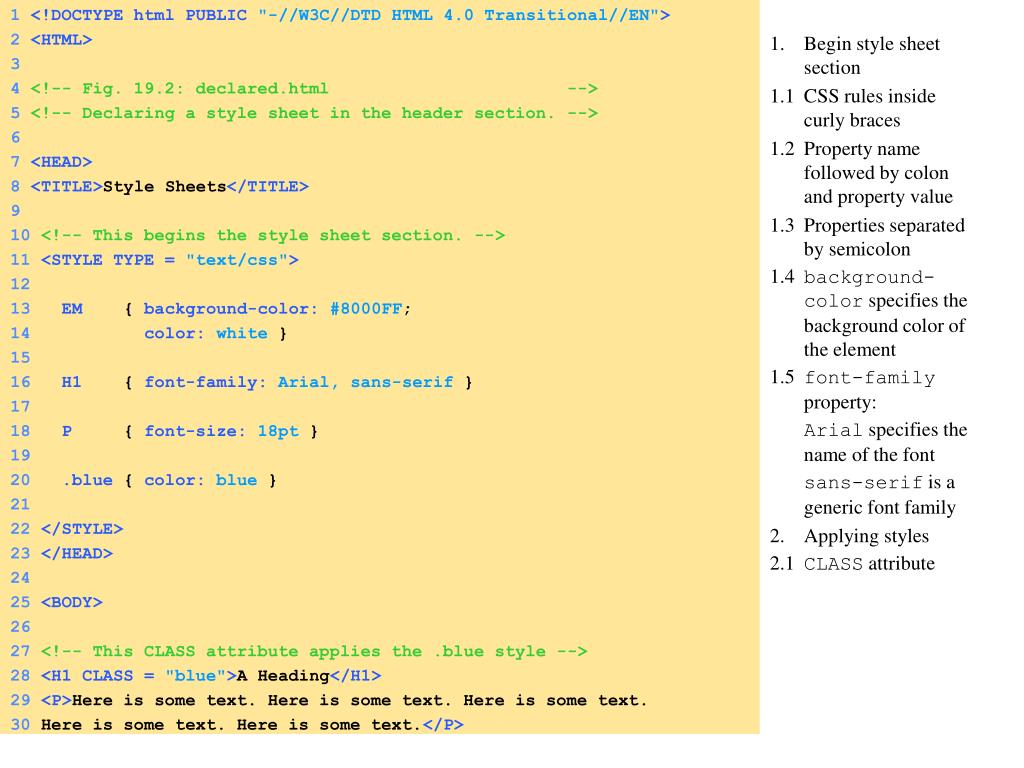Image resolution: width=1024 pixels, height=768 pixels.
Task: Click the H1 selector on line 16
Action: [71, 381]
